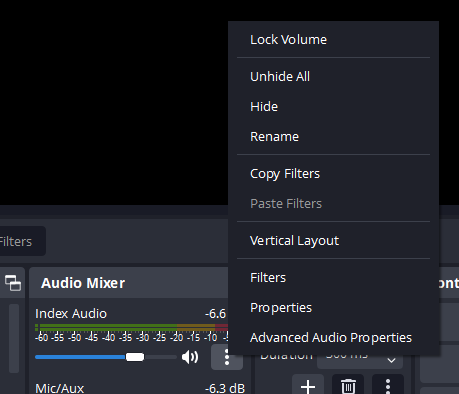Click the Index Audio level meter
Image resolution: width=459 pixels, height=394 pixels.
[x=132, y=327]
